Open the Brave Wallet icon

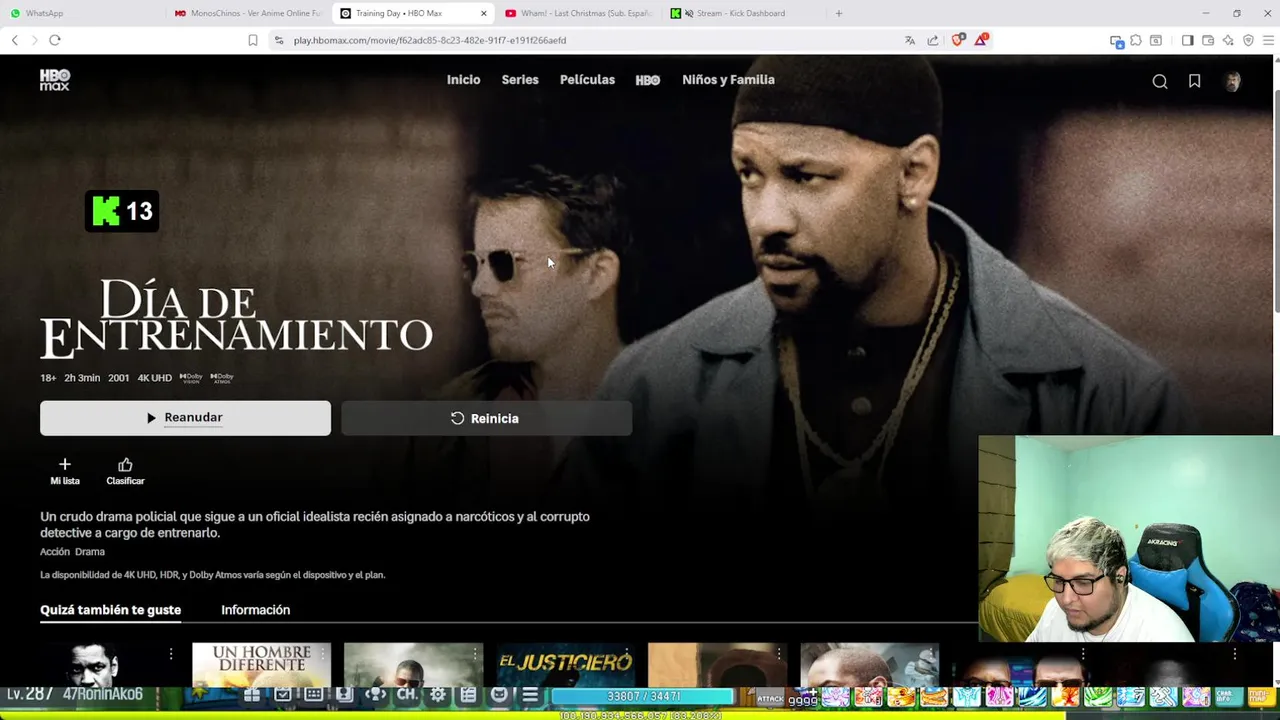tap(1208, 40)
